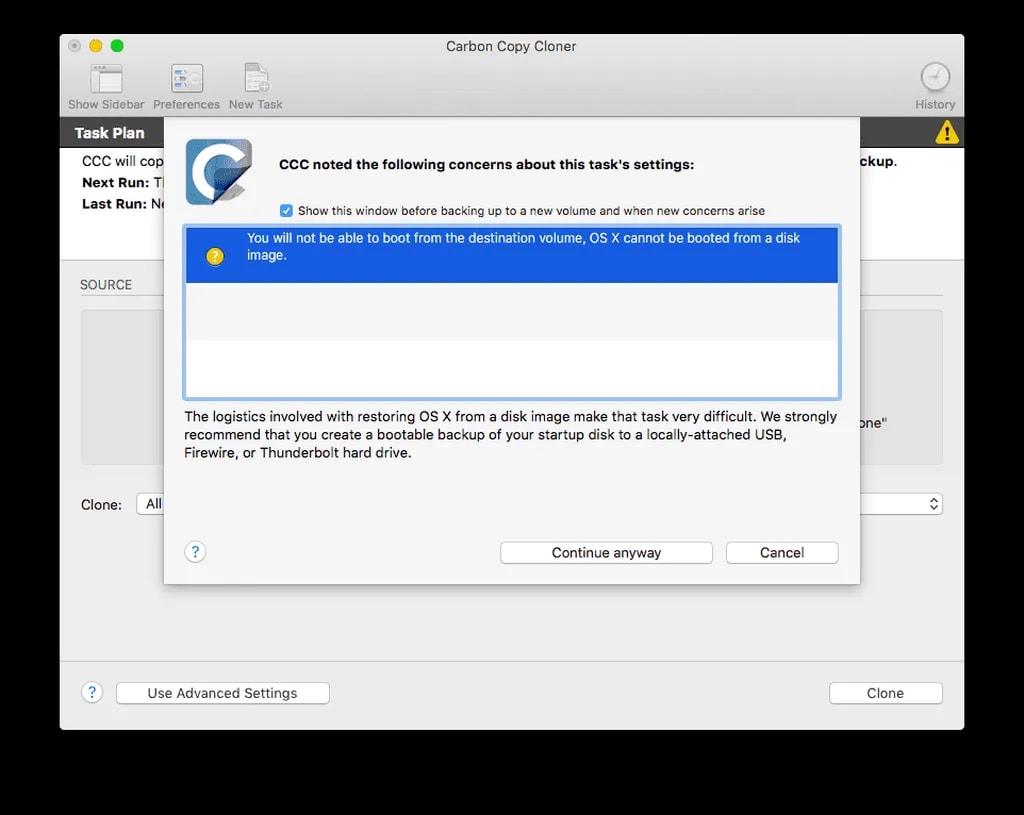
Task: Minimize the window with the yellow button
Action: point(96,46)
